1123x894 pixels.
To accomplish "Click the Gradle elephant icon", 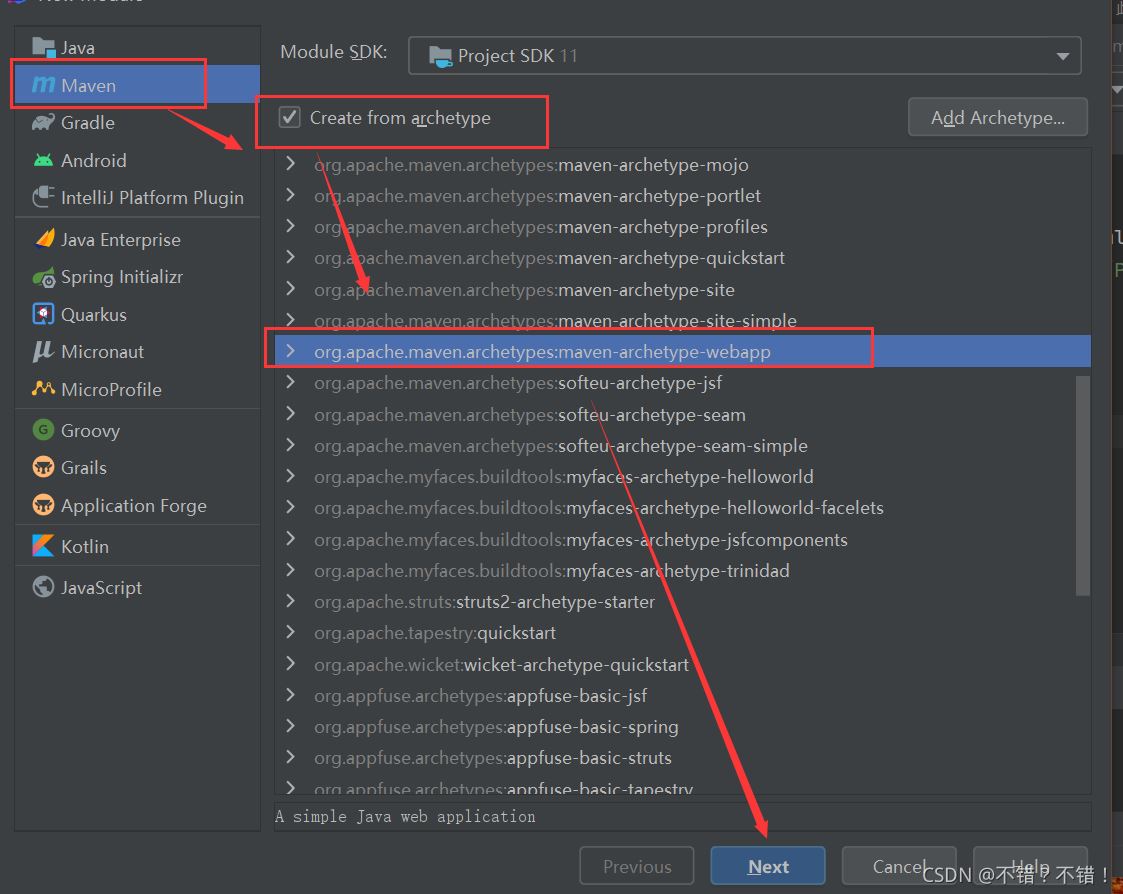I will point(44,122).
